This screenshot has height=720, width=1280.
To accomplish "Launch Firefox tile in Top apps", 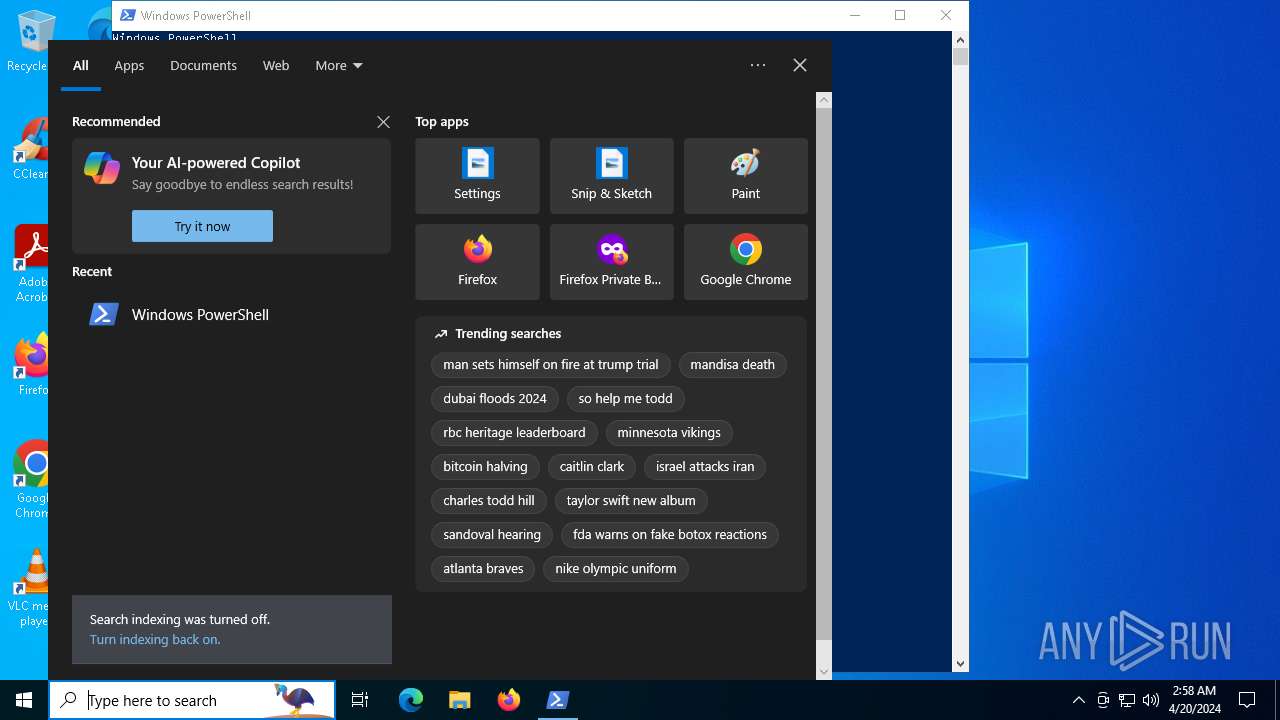I will tap(477, 262).
